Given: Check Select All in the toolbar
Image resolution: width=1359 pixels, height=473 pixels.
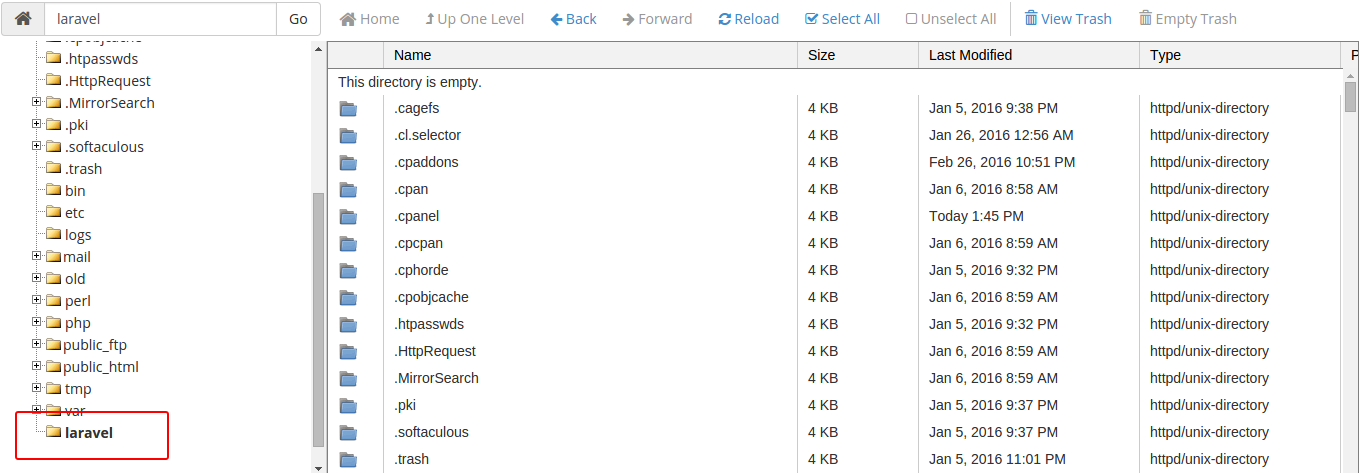Looking at the screenshot, I should coord(811,19).
